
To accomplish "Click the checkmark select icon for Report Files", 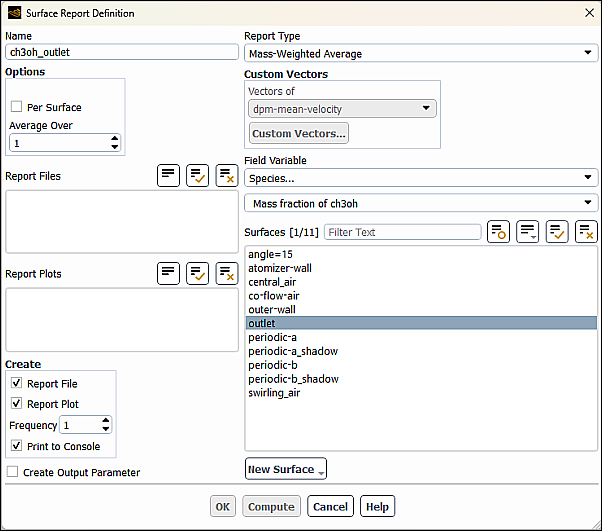I will coord(198,176).
